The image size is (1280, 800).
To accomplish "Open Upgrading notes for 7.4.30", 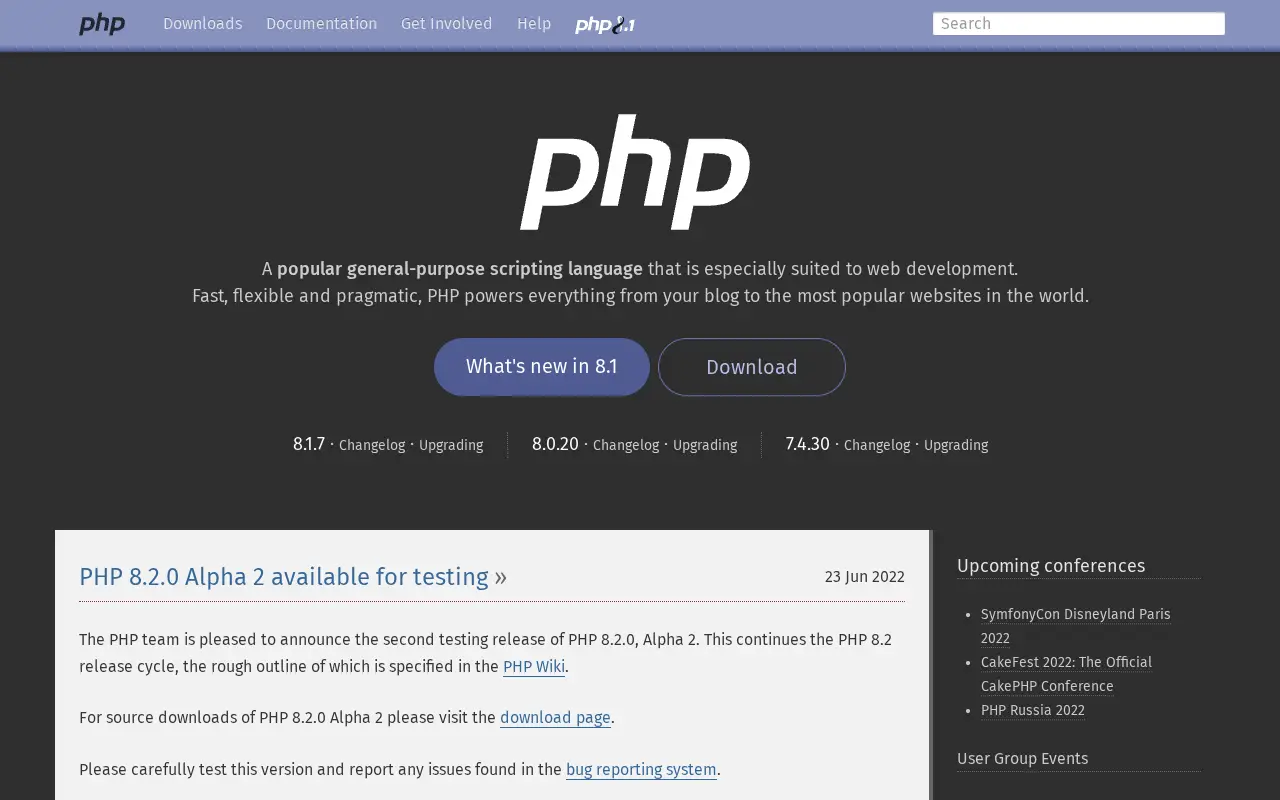I will (x=956, y=445).
